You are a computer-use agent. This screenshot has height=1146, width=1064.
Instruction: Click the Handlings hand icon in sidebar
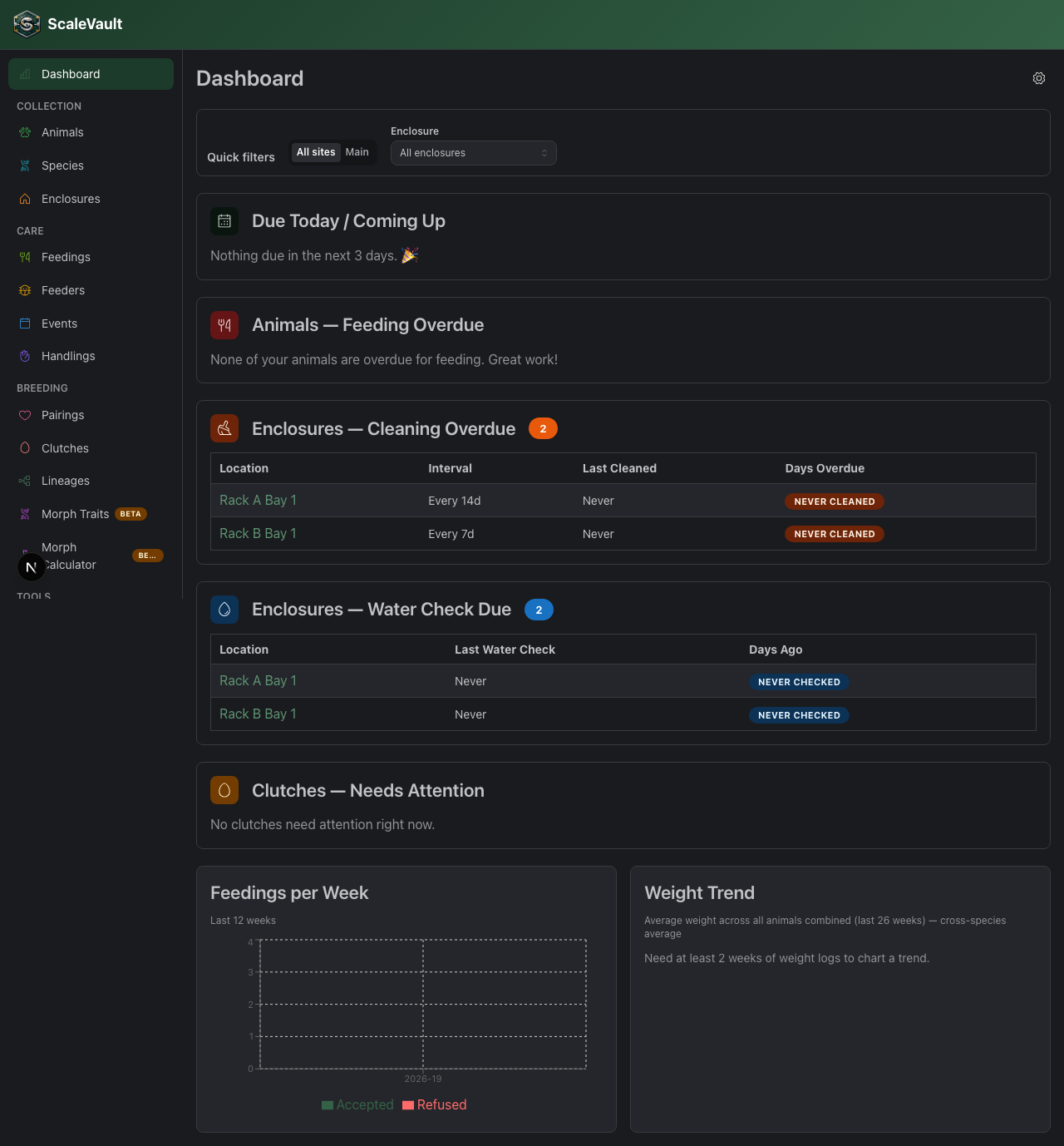point(25,356)
